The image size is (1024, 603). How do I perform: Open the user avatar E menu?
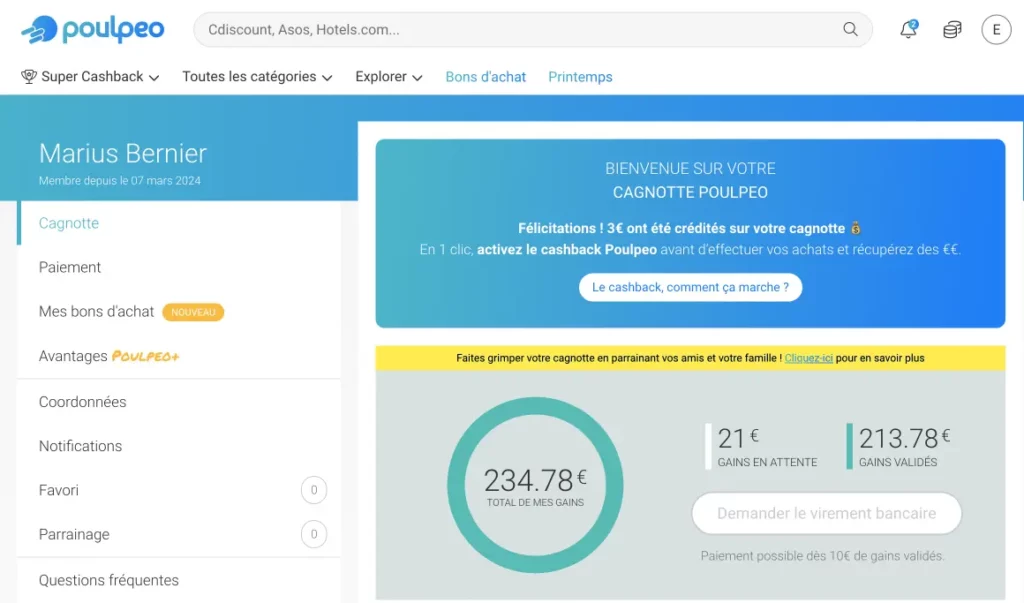click(x=996, y=30)
